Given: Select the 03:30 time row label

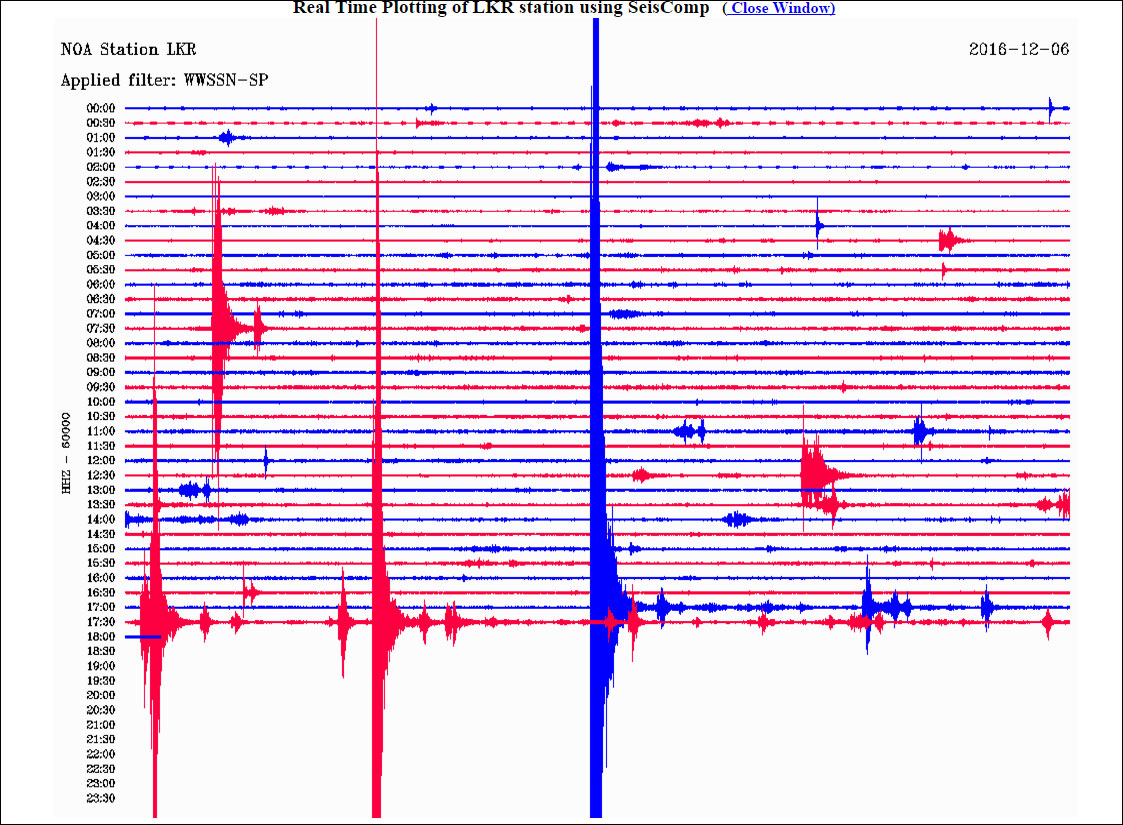Looking at the screenshot, I should tap(101, 211).
